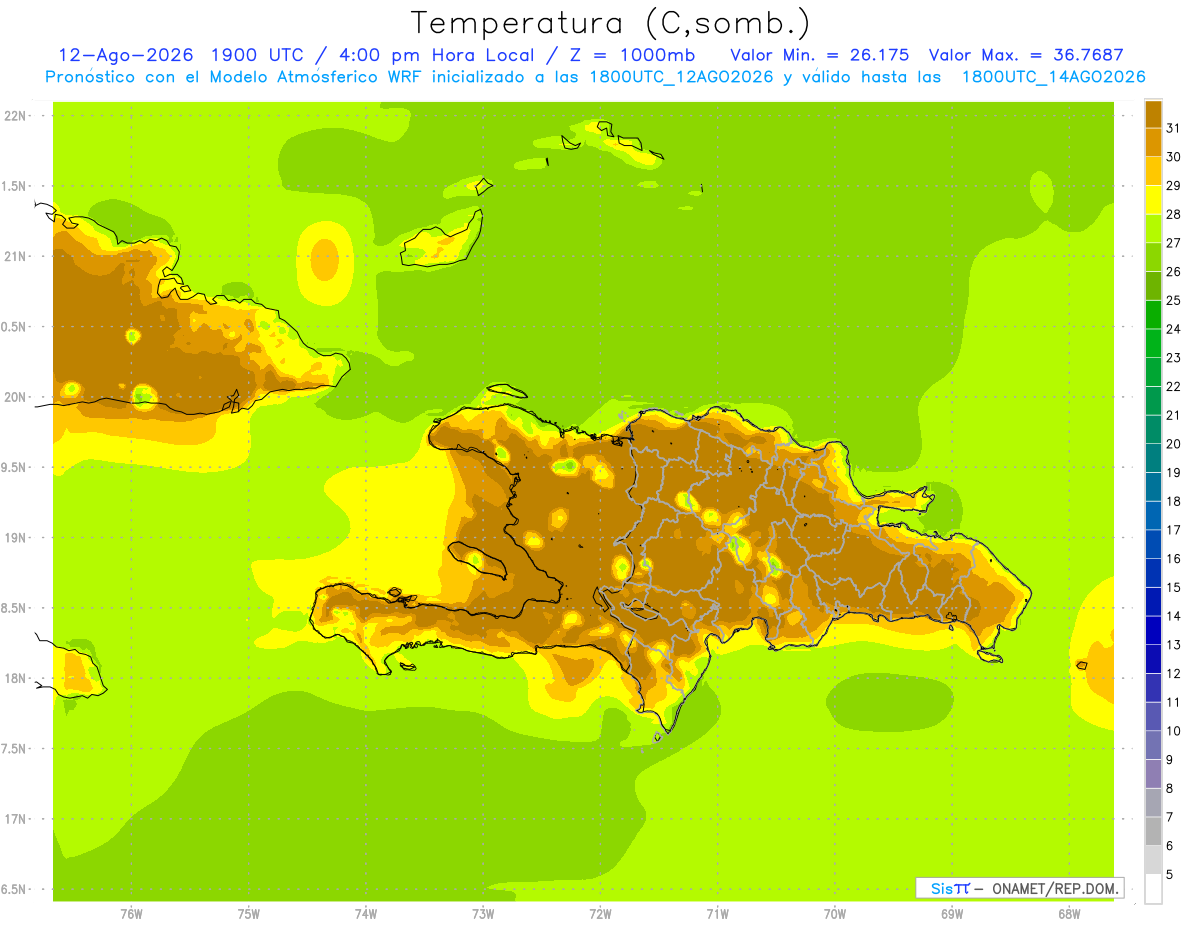This screenshot has width=1200, height=927.
Task: Click the '17N' latitude label
Action: point(17,819)
